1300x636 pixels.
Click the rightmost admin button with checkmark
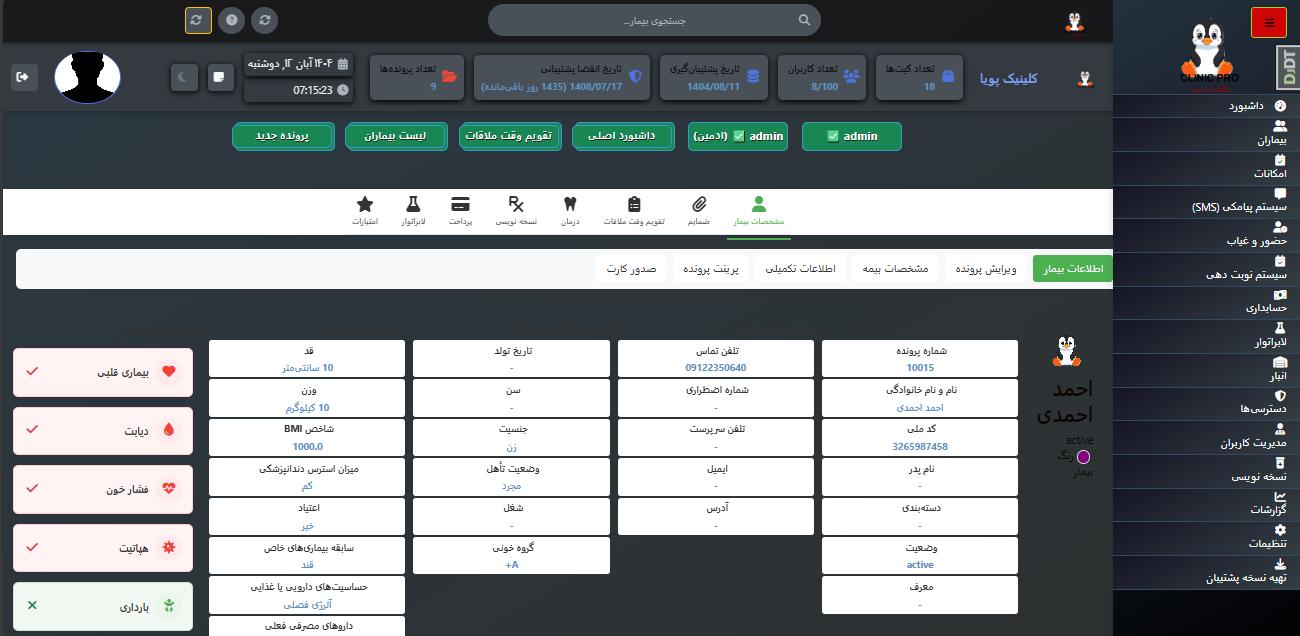click(852, 136)
